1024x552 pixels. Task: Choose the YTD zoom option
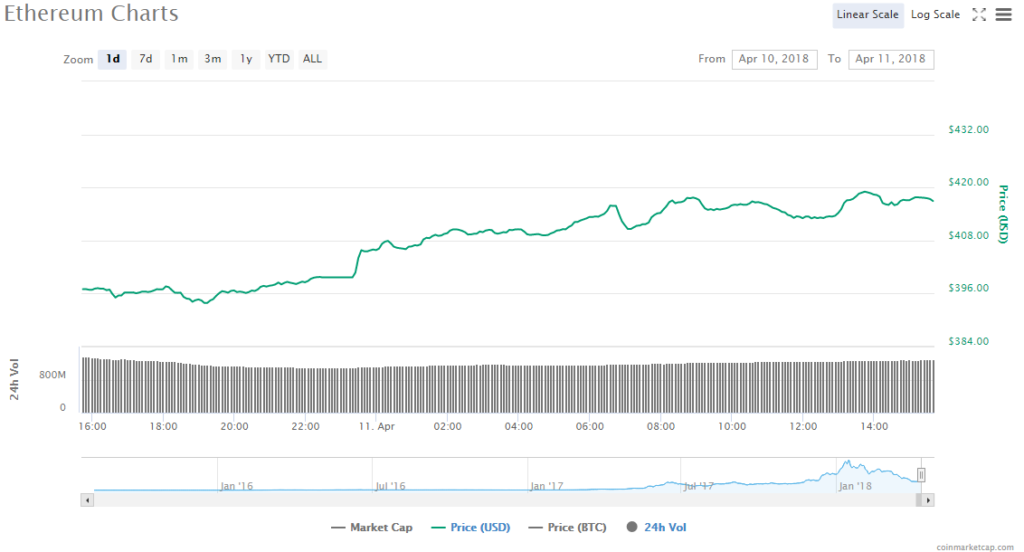click(x=279, y=59)
